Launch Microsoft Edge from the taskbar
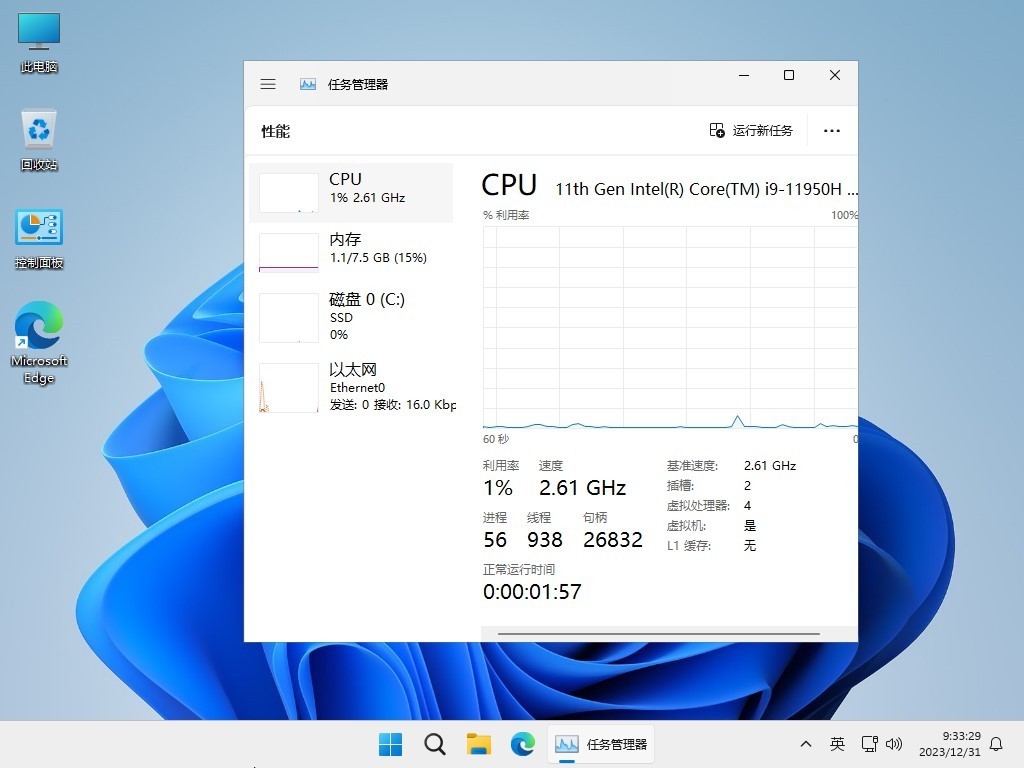 pos(522,744)
